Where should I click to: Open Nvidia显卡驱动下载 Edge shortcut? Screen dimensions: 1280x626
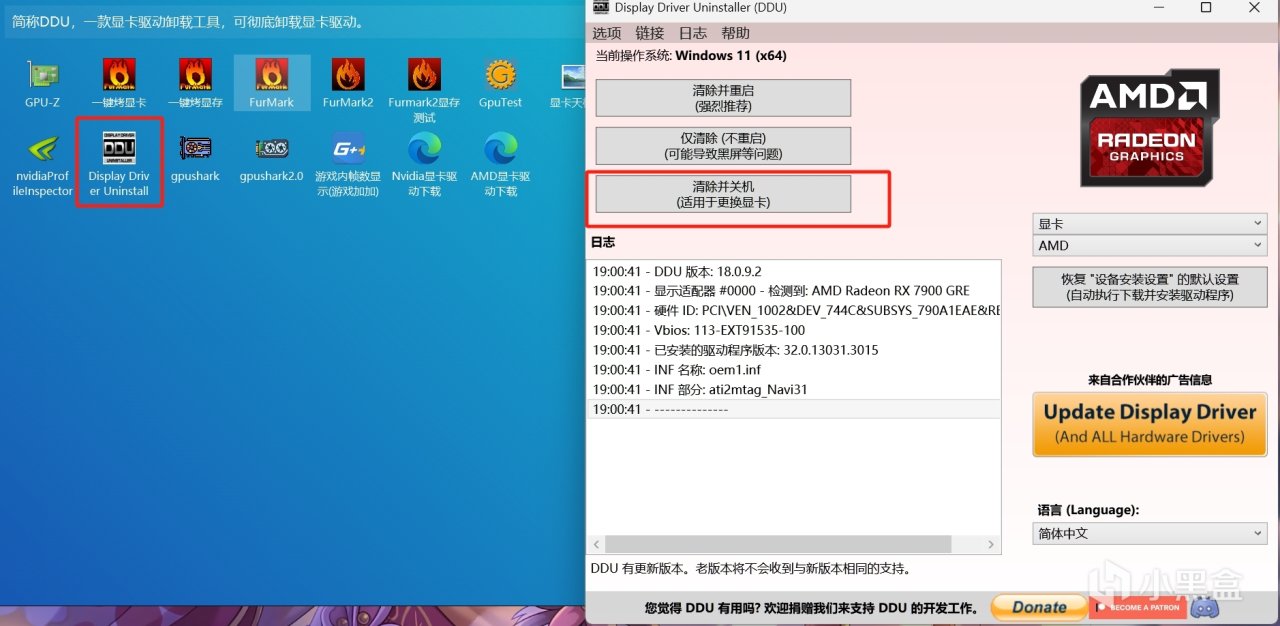tap(424, 165)
